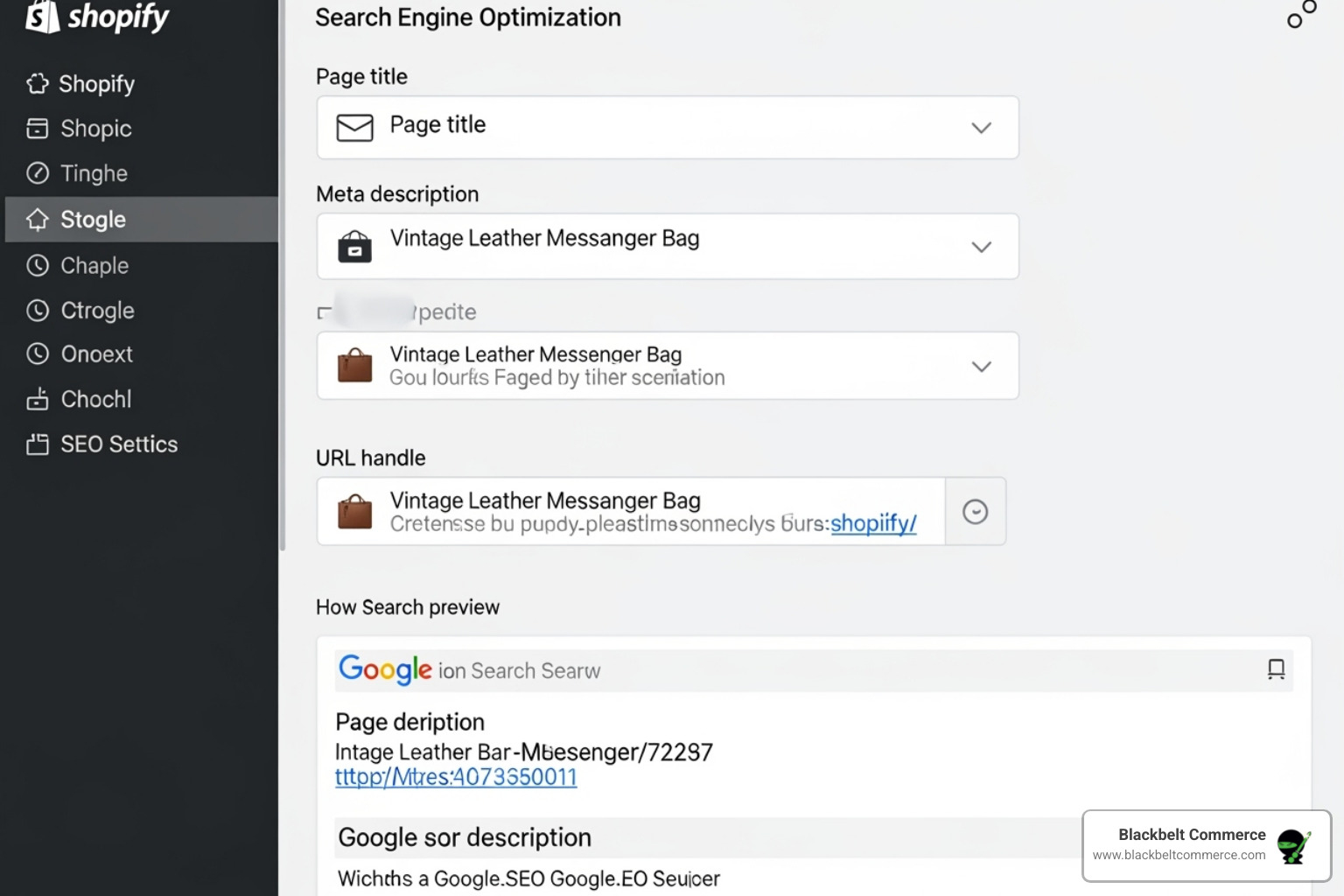This screenshot has height=896, width=1344.
Task: Select the Shopify home icon in sidebar
Action: click(x=38, y=83)
